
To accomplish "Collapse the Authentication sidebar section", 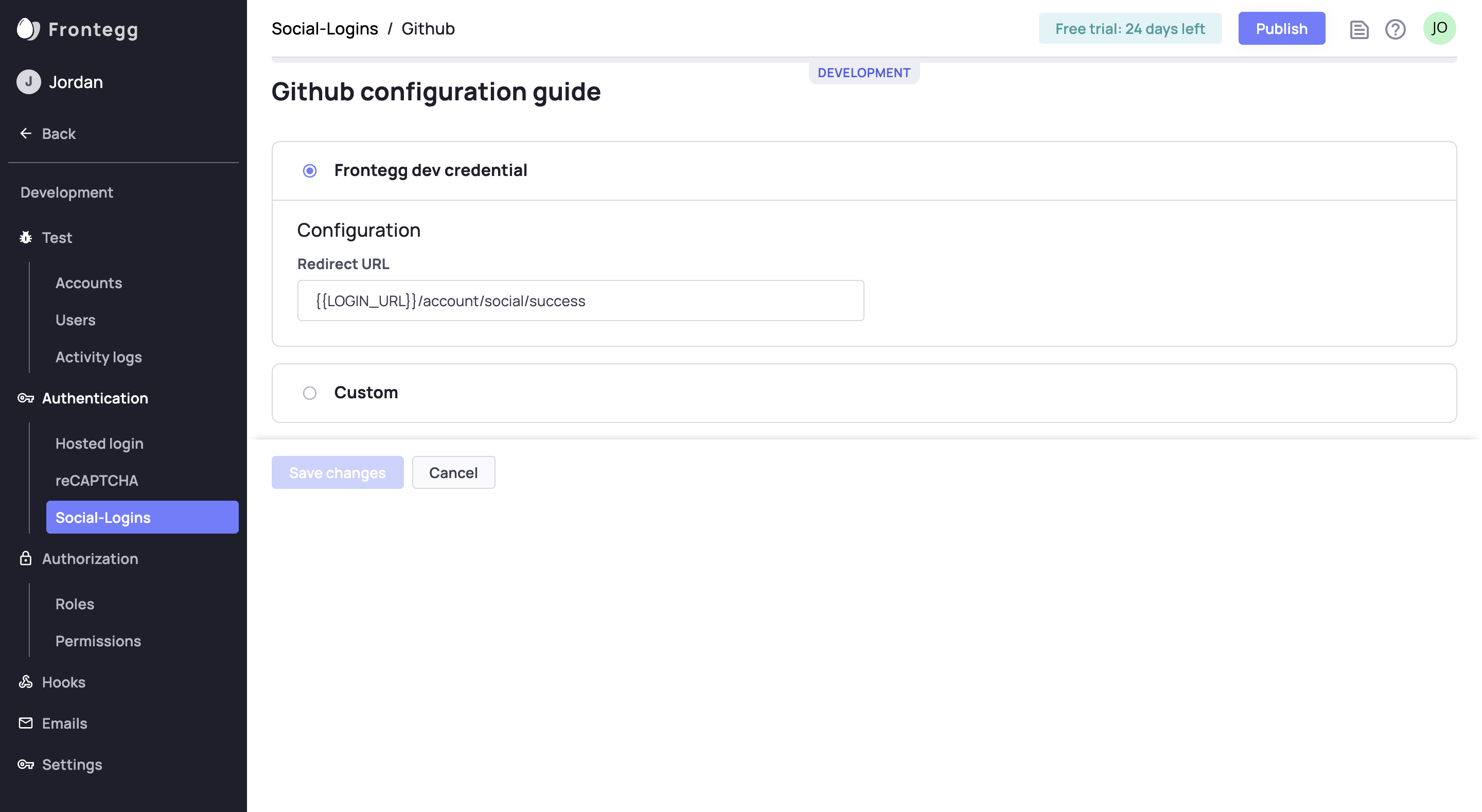I will (x=95, y=398).
